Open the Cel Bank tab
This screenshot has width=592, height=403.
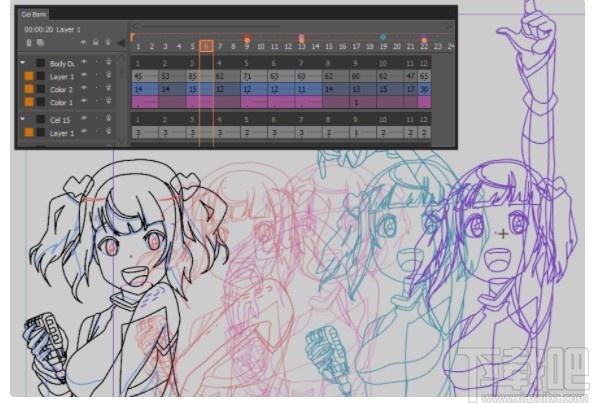(34, 14)
